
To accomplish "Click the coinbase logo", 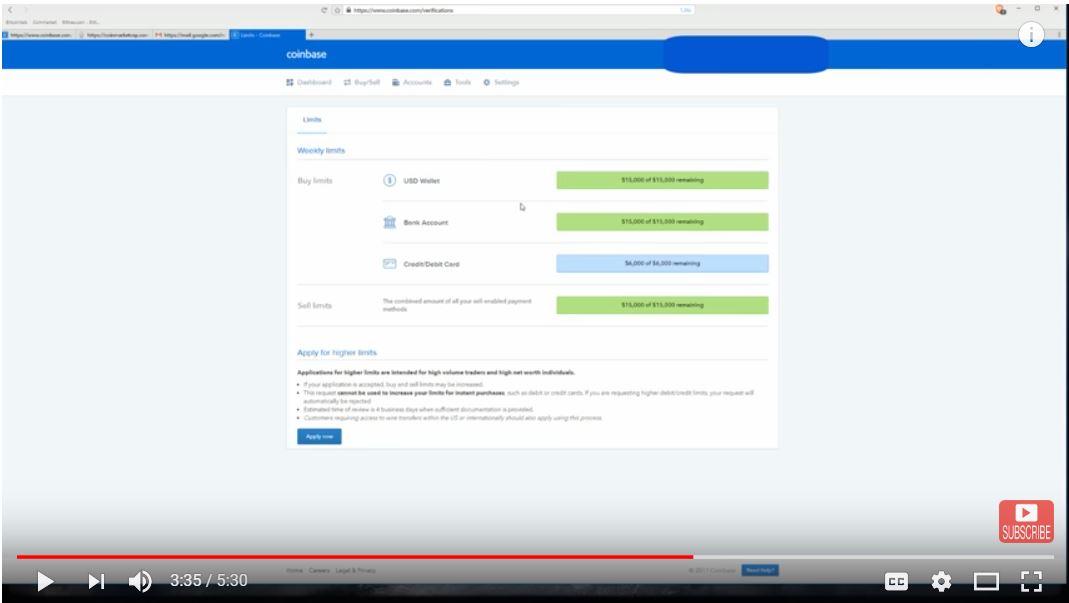I will pos(306,54).
